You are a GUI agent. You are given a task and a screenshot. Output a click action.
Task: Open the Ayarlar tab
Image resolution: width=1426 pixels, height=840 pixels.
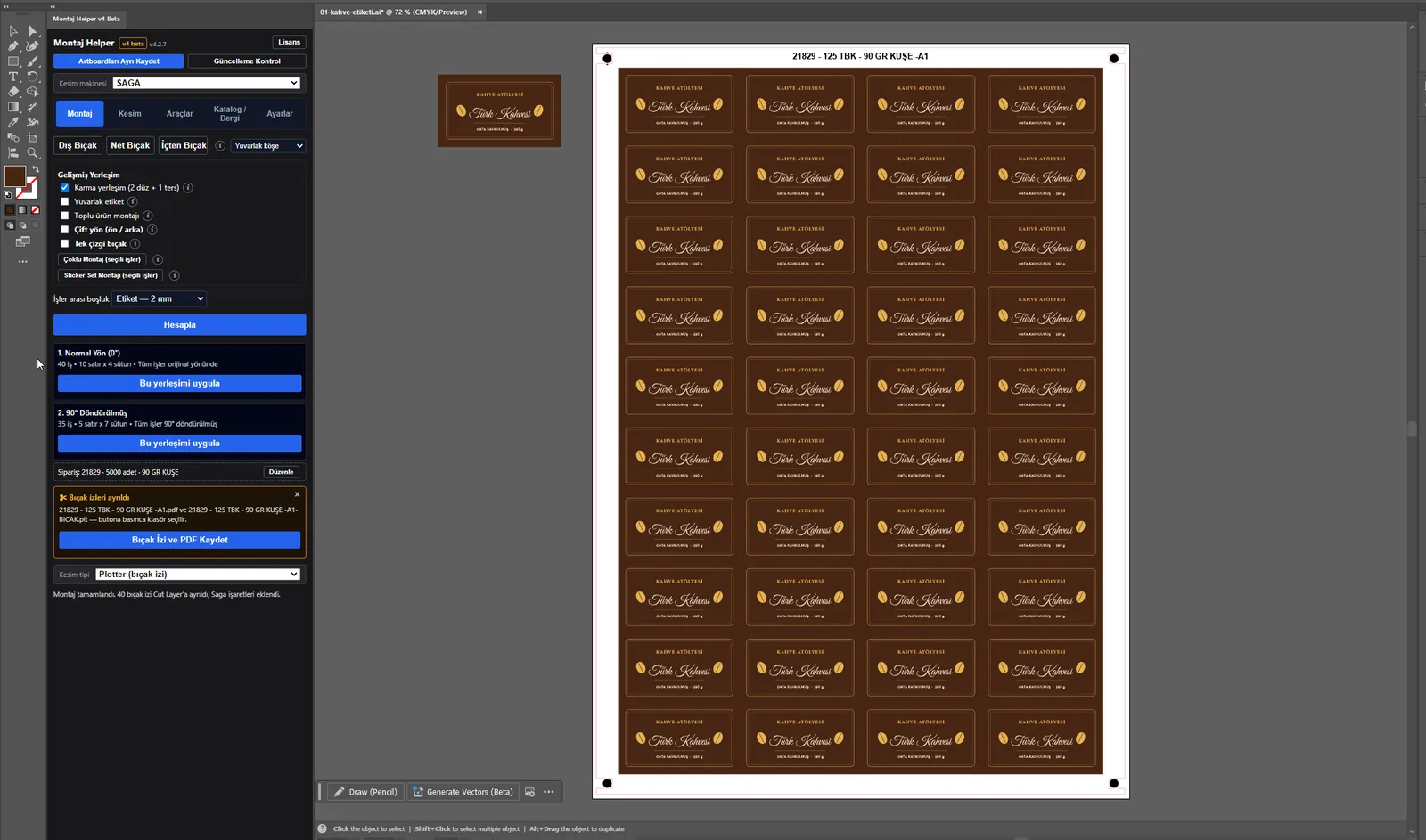pyautogui.click(x=280, y=114)
